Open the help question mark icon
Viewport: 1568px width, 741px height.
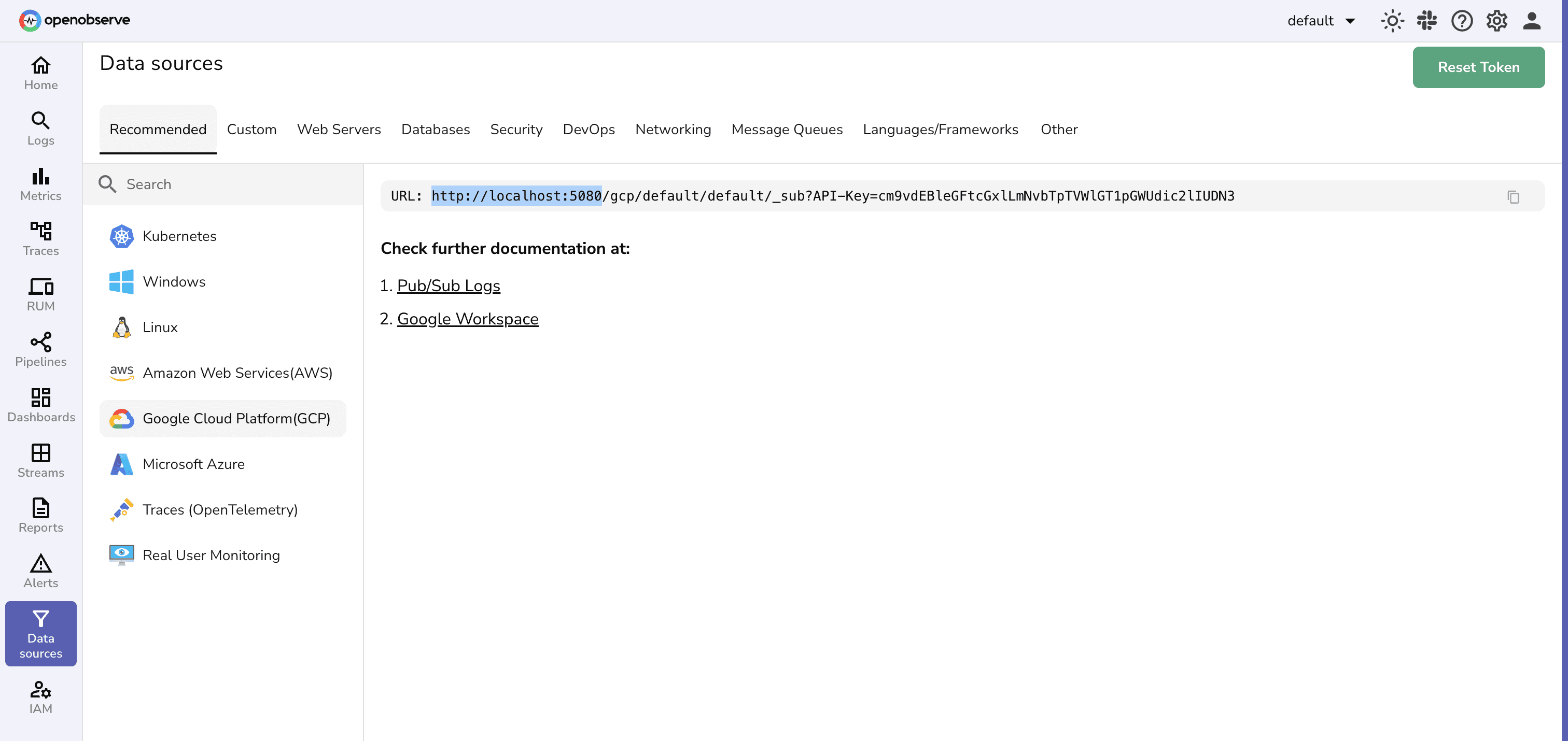(1462, 20)
